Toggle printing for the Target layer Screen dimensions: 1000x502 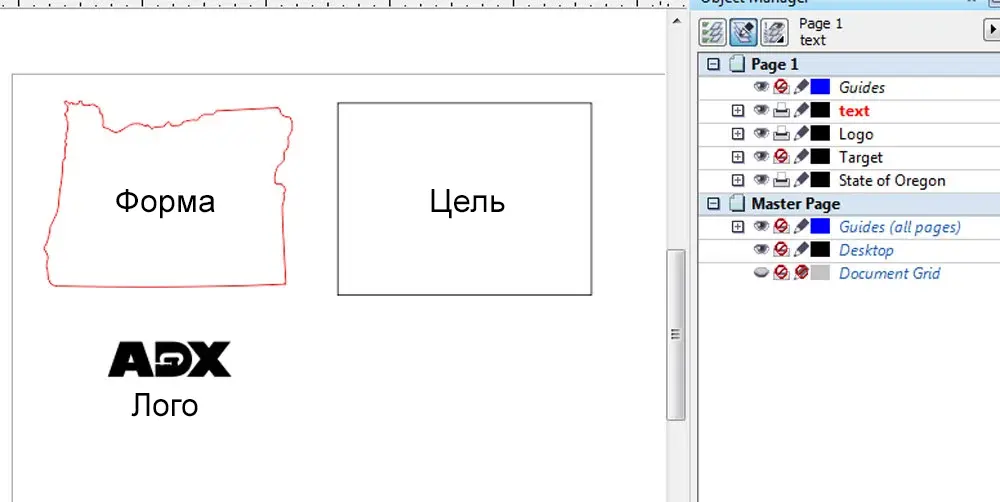(781, 157)
